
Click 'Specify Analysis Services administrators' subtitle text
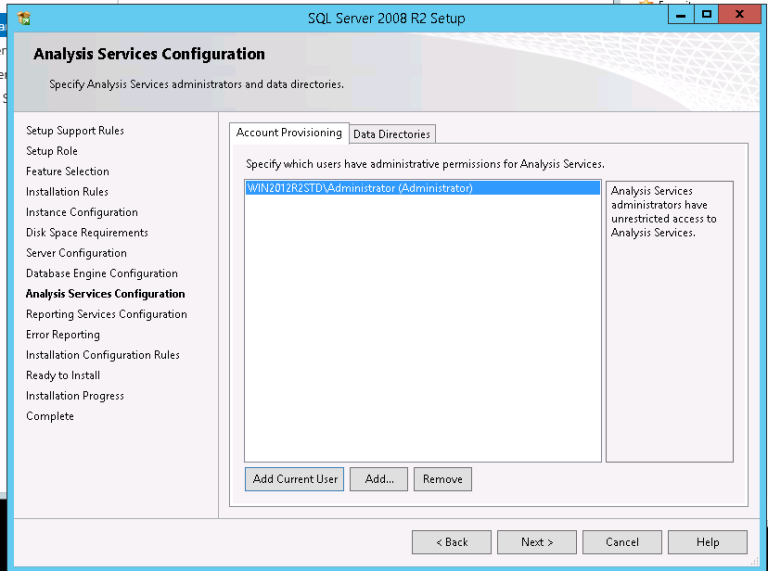[x=196, y=84]
